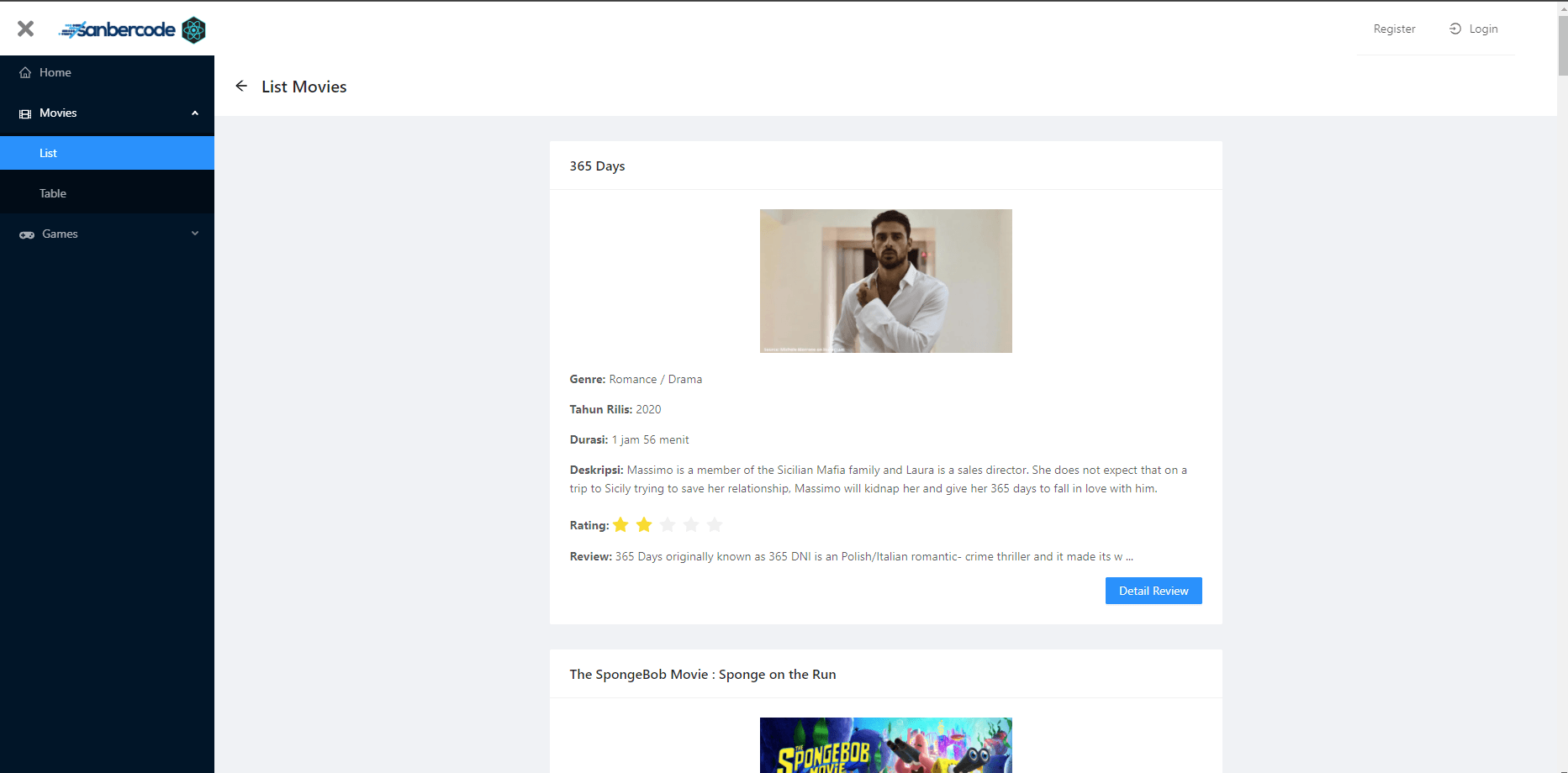Click the Login arrow icon
Viewport: 1568px width, 773px height.
(x=1454, y=29)
